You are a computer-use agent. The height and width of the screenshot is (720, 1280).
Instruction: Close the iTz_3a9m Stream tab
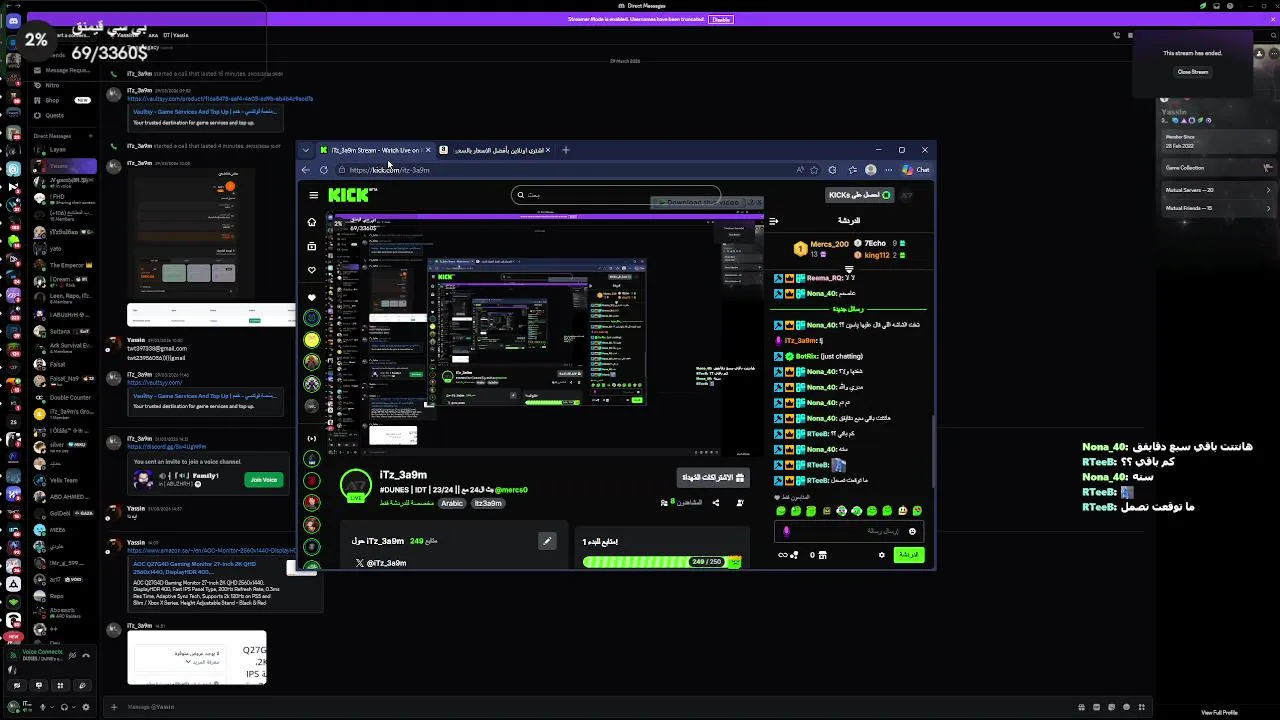tap(428, 150)
